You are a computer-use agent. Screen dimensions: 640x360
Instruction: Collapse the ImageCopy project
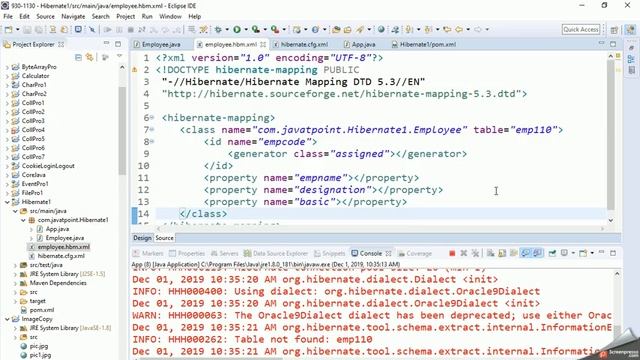[7, 319]
